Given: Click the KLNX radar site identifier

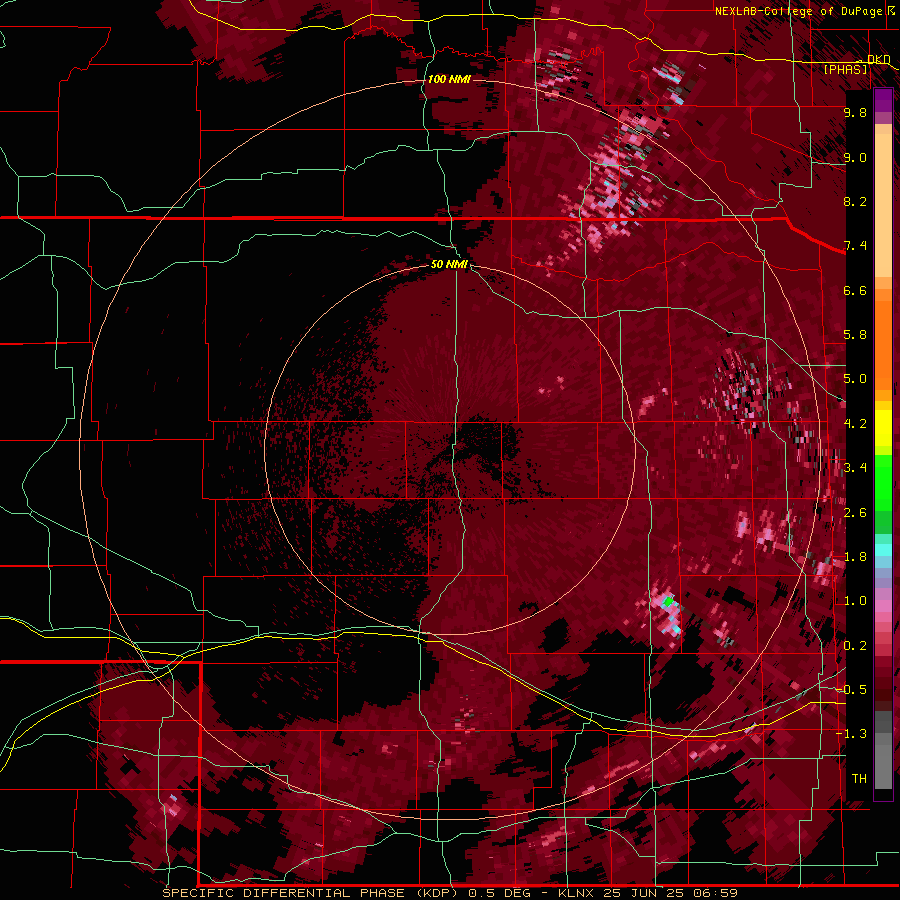Looking at the screenshot, I should click(575, 893).
